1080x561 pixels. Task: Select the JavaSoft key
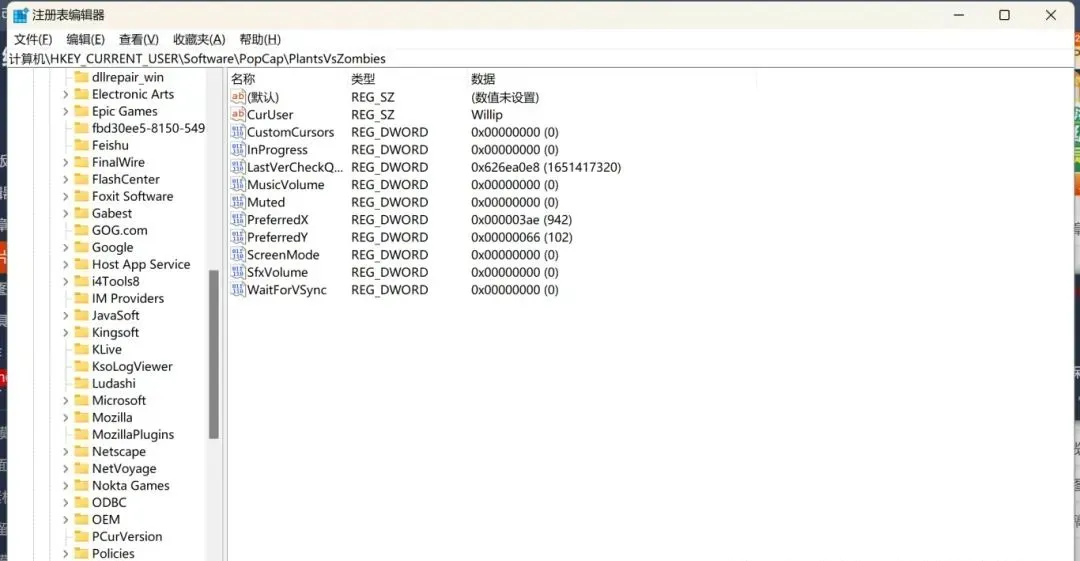tap(115, 316)
